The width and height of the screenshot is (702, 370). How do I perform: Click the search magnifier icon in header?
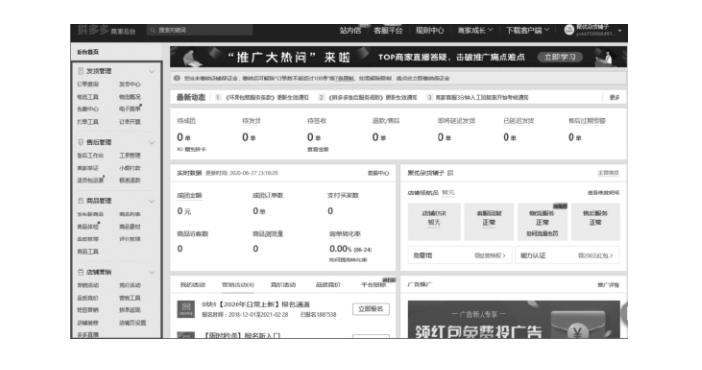pyautogui.click(x=152, y=30)
